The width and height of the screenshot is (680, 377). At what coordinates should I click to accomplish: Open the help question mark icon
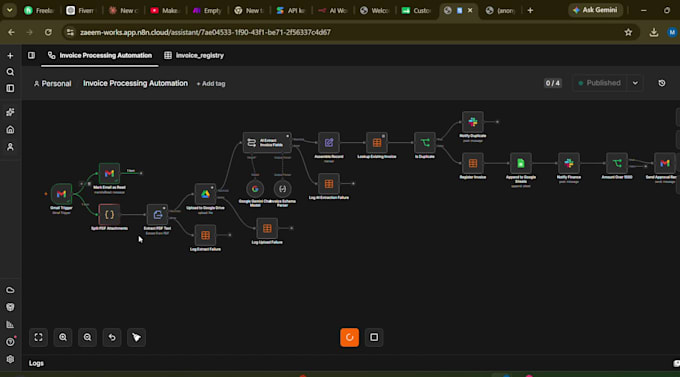(10, 342)
